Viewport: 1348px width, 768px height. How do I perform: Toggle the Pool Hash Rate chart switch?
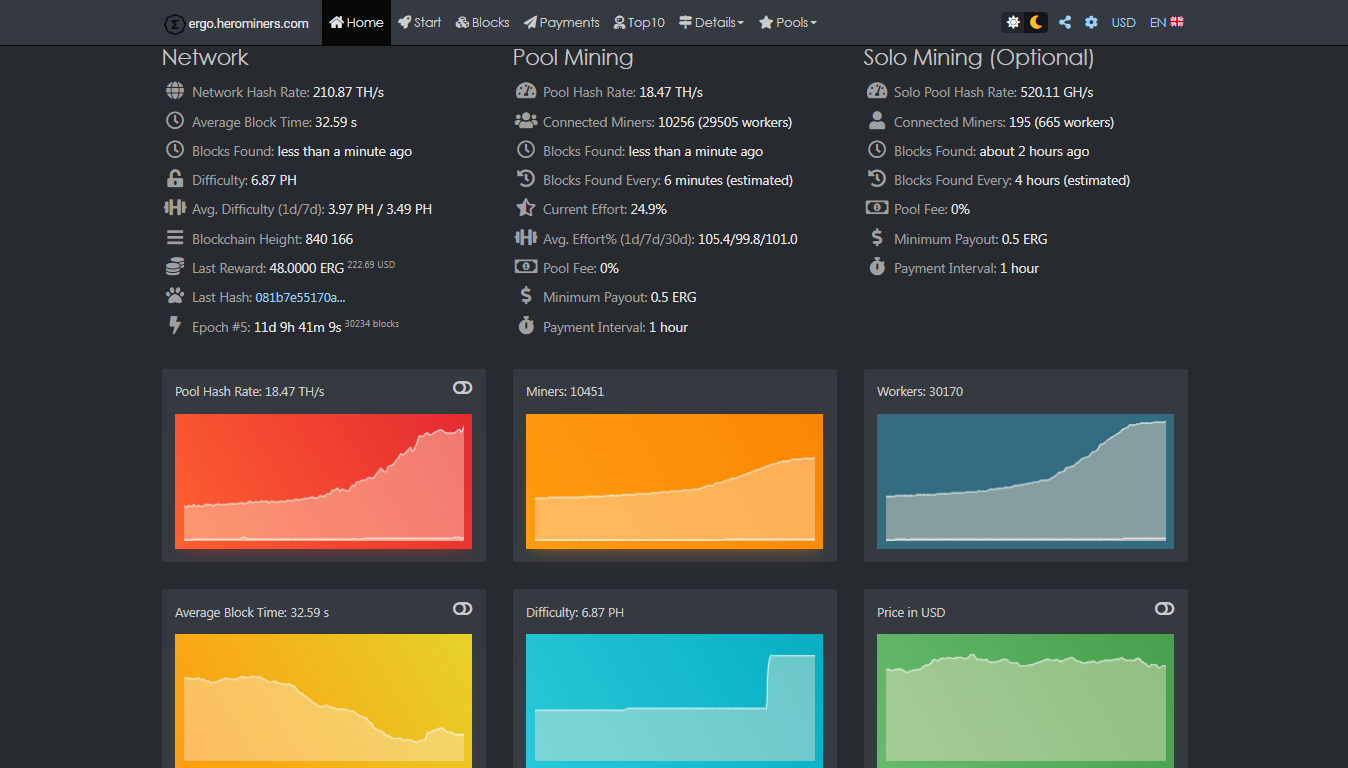[462, 388]
